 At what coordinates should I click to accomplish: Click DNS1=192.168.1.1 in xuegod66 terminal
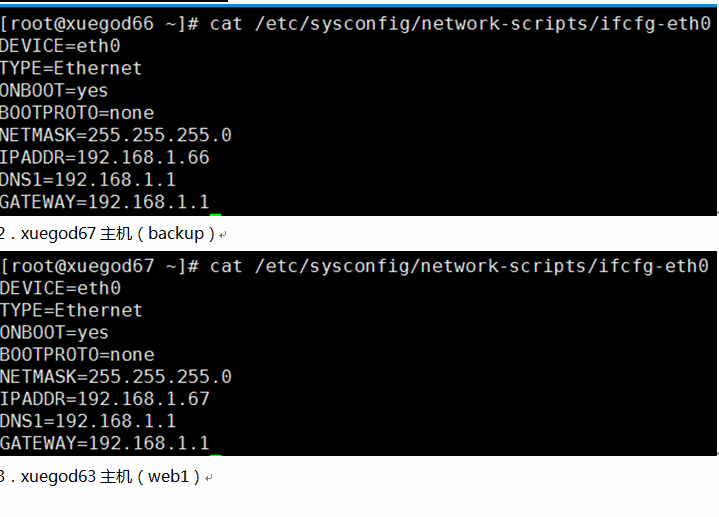pos(88,180)
